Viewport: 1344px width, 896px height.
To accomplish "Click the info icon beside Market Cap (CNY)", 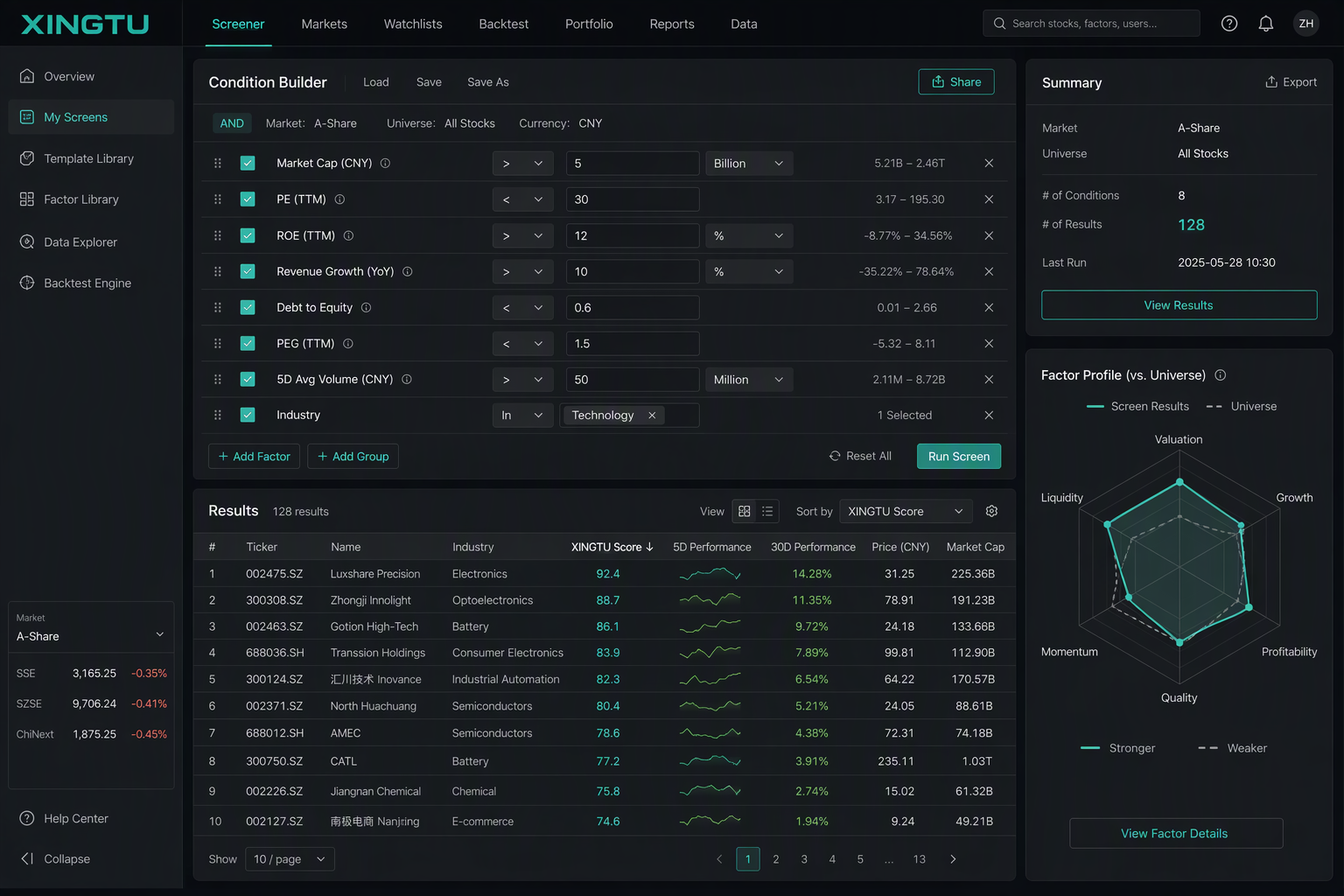I will [x=385, y=164].
